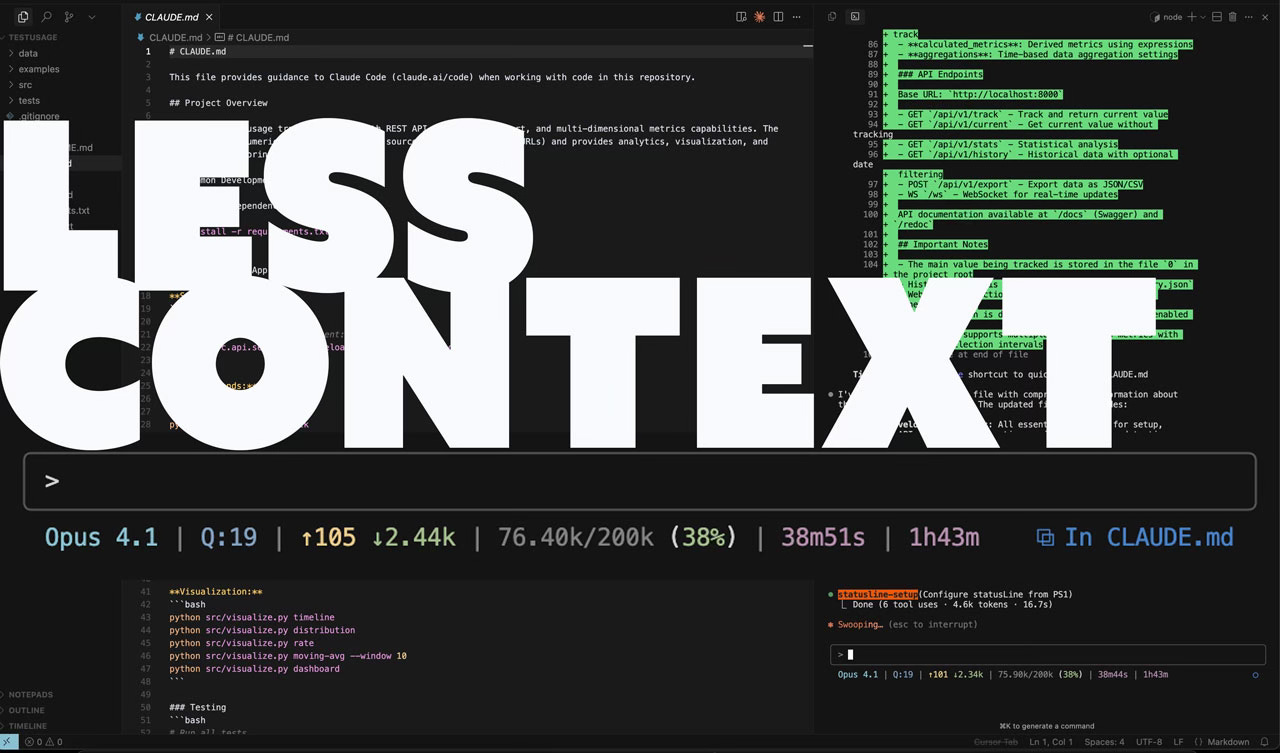The height and width of the screenshot is (753, 1280).
Task: Change the UTF-8 file encoding
Action: point(1149,742)
